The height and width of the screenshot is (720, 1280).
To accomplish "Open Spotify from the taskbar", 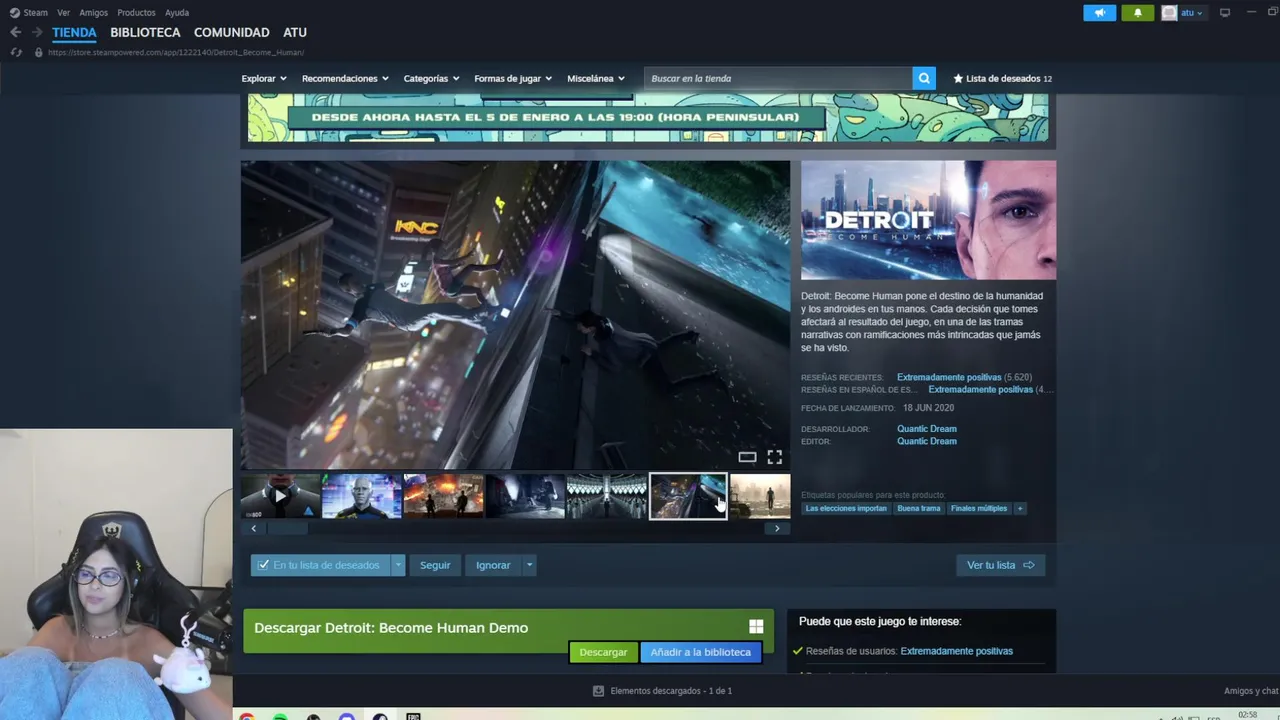I will [x=280, y=716].
